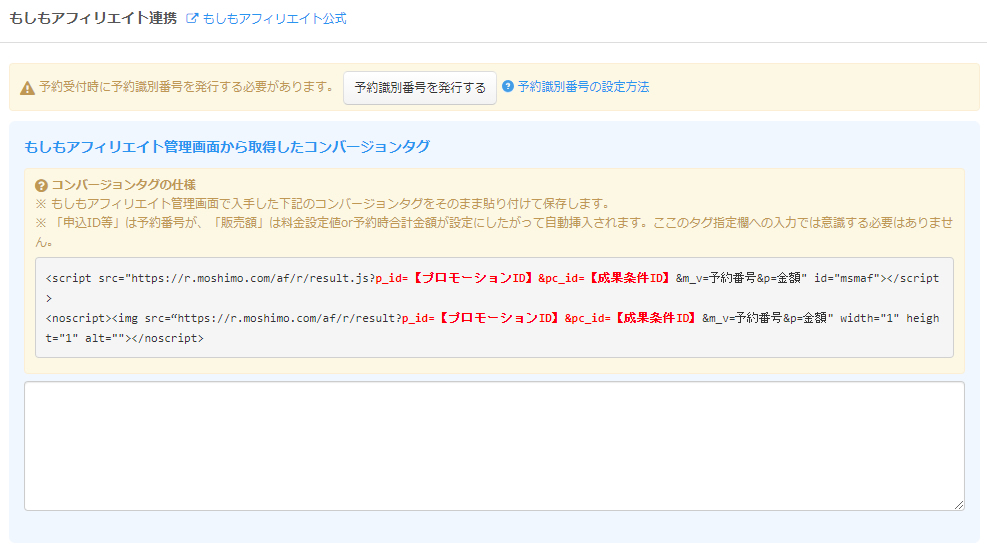Open the もしもアフィリエイト公式 link

pos(274,19)
